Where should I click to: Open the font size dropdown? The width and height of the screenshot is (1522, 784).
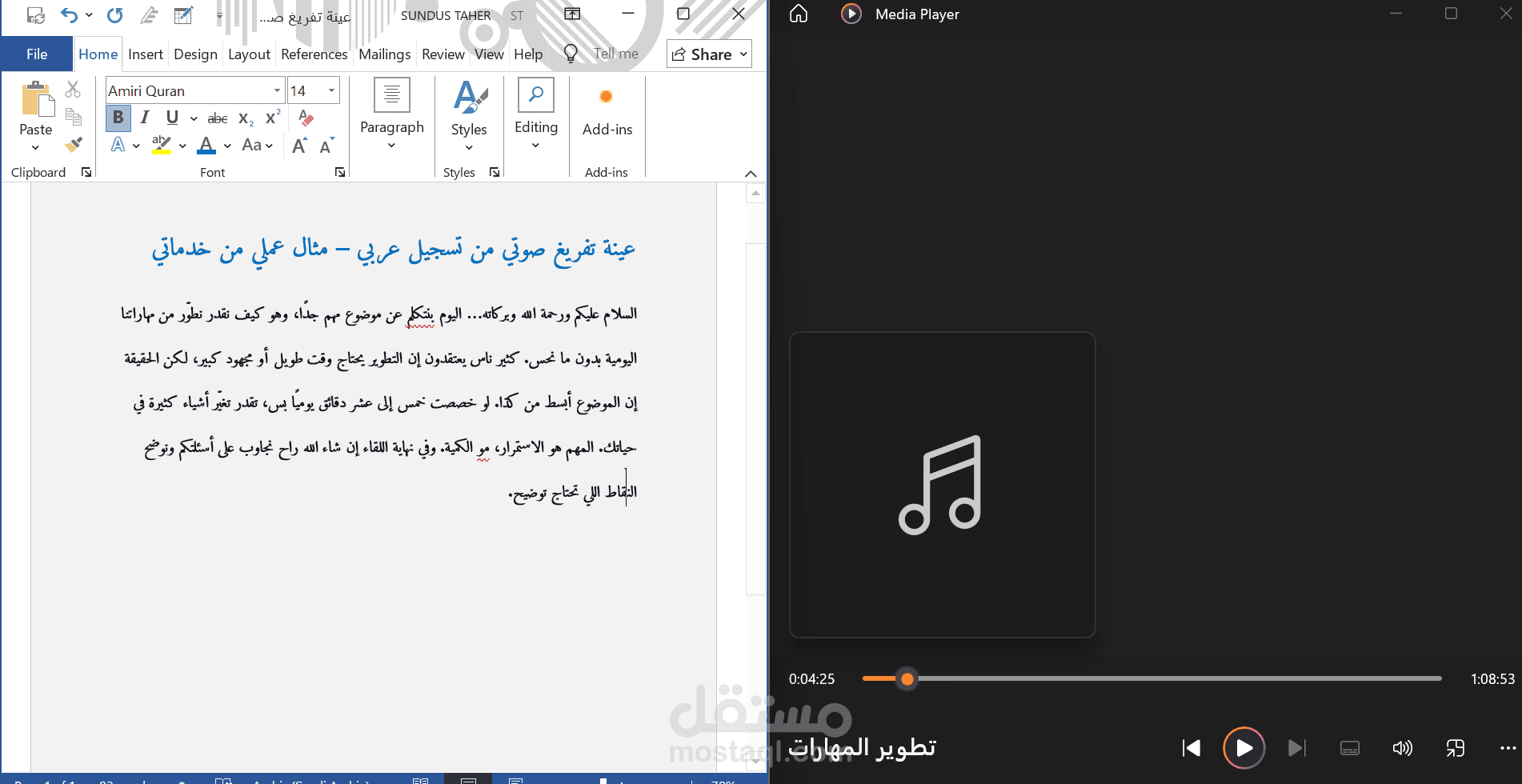(x=331, y=90)
